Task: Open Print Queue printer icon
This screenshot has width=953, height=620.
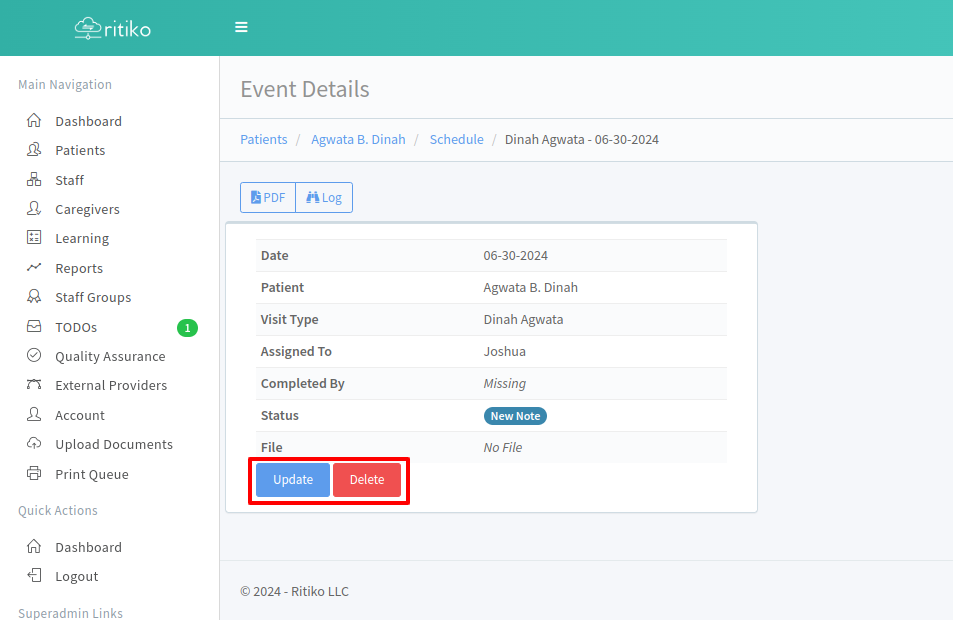Action: pos(34,474)
